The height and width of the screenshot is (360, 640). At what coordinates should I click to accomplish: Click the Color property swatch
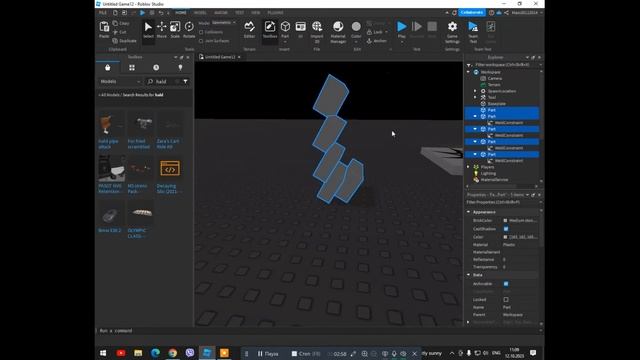coord(506,237)
